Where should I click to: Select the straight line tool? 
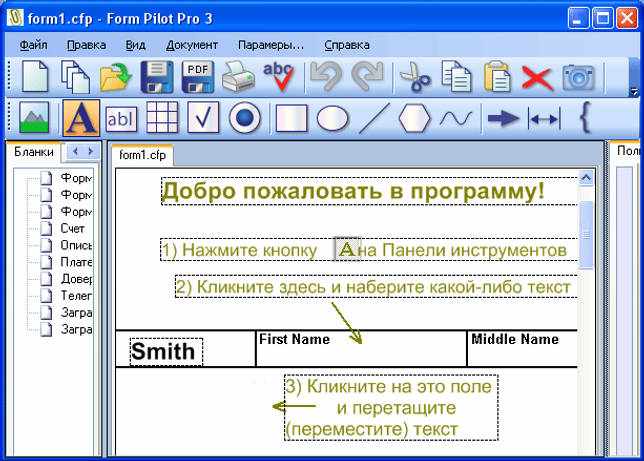[x=374, y=118]
